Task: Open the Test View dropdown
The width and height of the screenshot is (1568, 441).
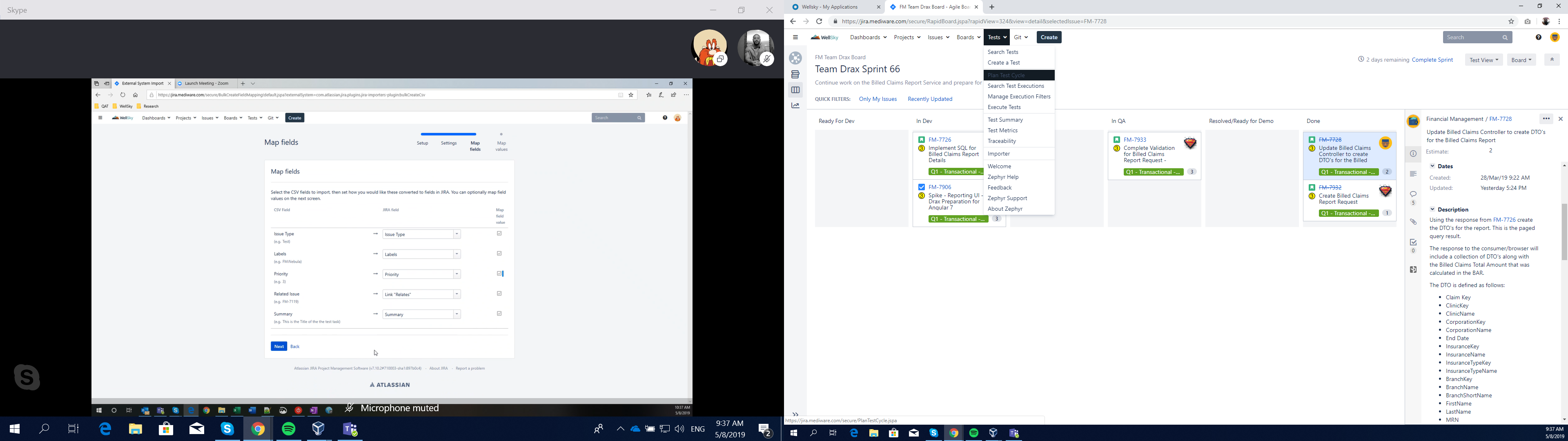Action: pyautogui.click(x=1483, y=60)
